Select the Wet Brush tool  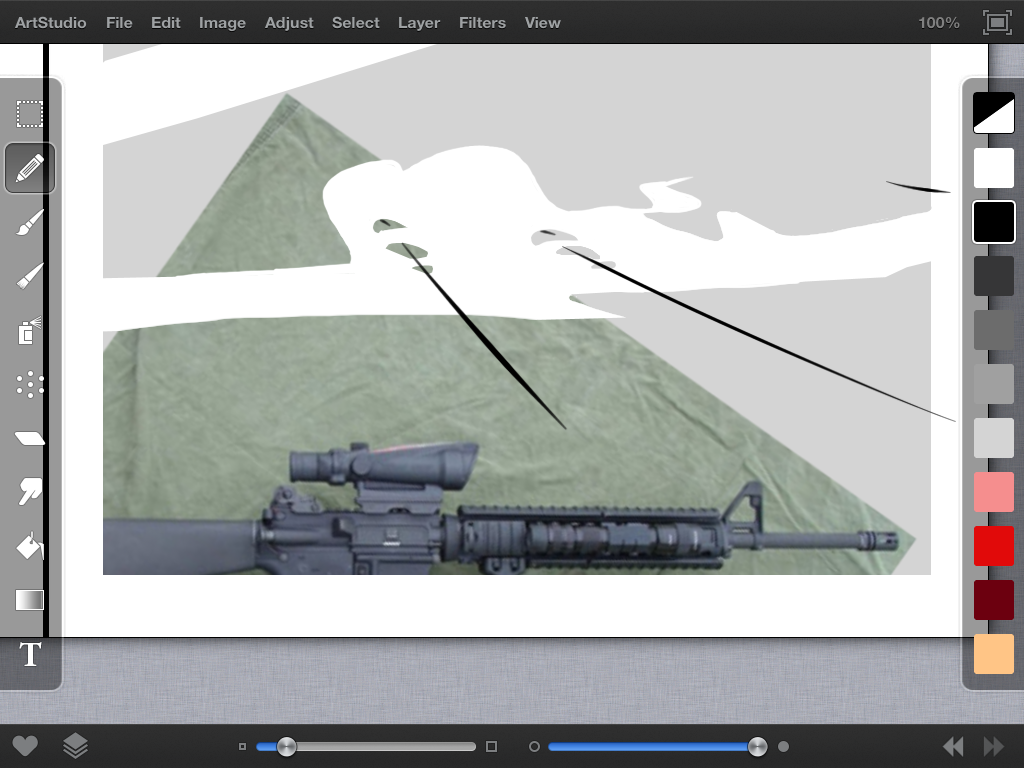(29, 276)
